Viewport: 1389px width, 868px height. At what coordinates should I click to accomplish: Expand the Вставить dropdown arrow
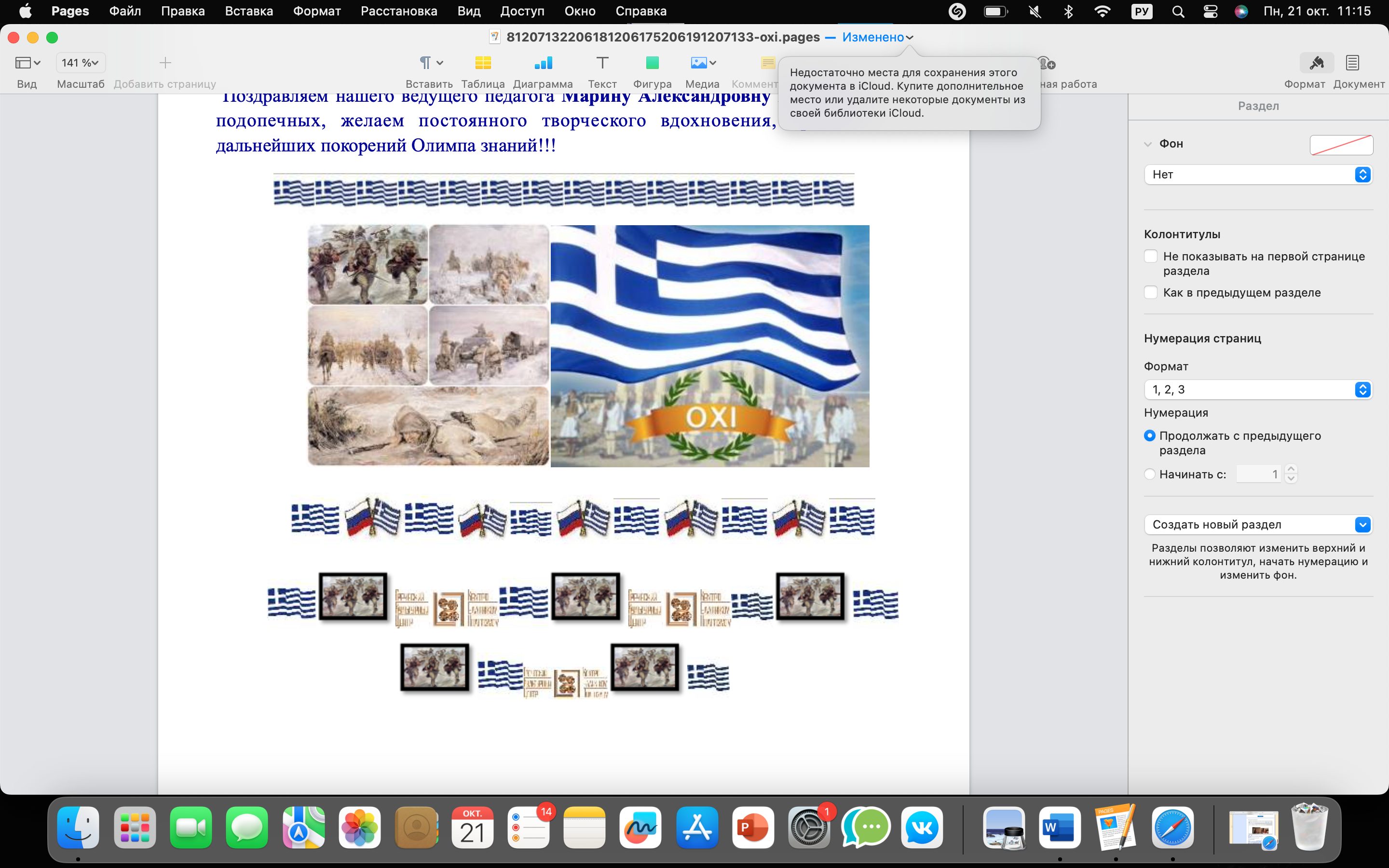[440, 63]
